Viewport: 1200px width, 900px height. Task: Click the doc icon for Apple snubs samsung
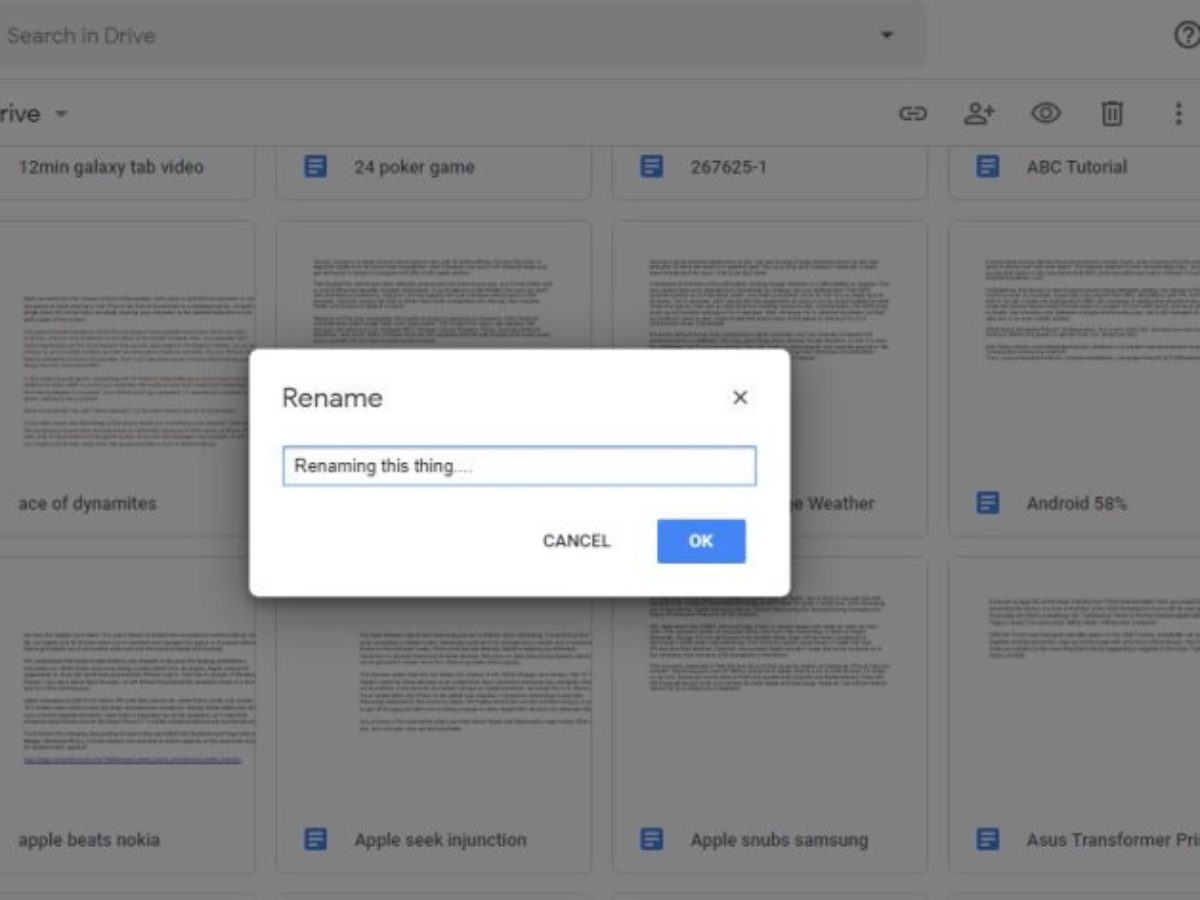(x=652, y=839)
